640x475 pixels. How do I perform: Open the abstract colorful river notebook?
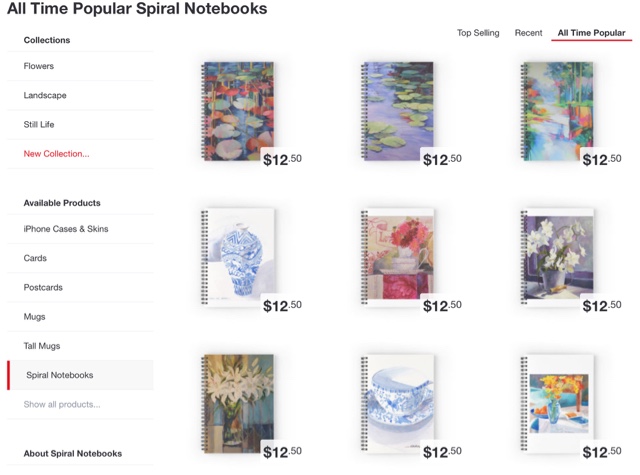point(558,111)
